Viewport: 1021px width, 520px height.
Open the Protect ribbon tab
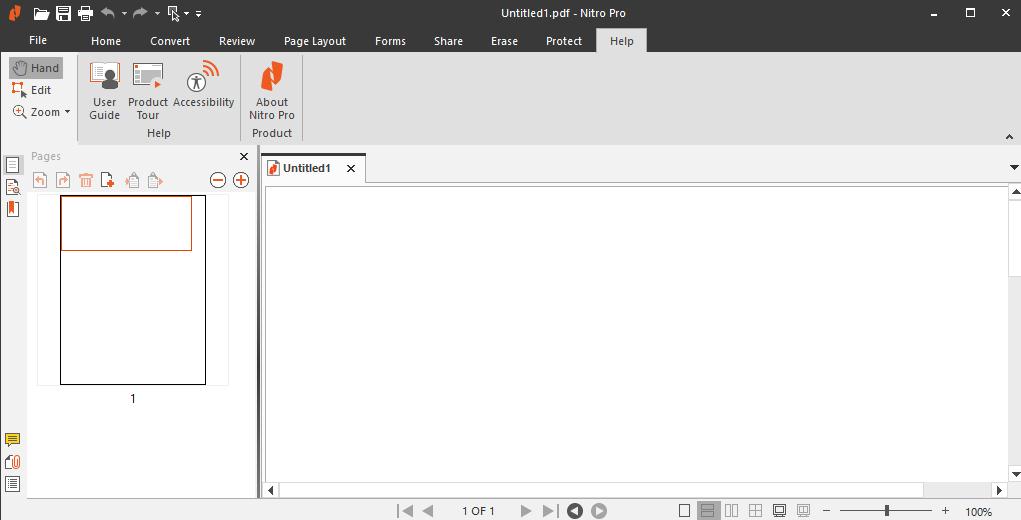tap(564, 41)
